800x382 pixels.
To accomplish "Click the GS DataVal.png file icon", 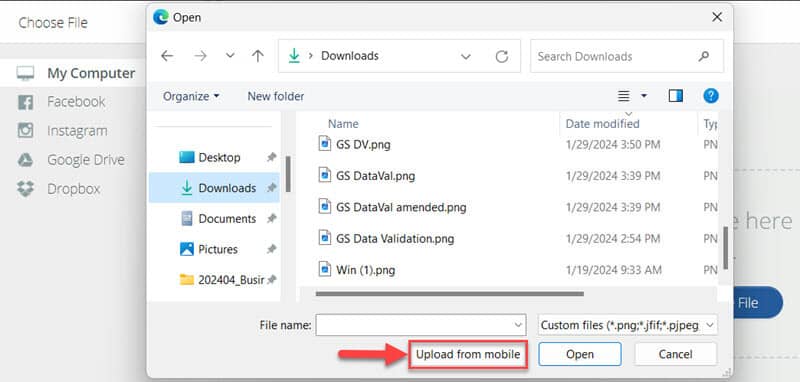I will pos(325,175).
